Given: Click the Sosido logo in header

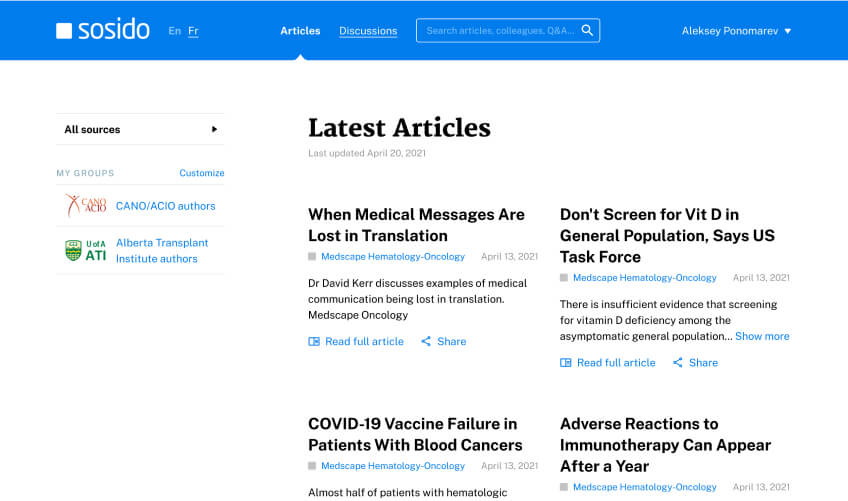Looking at the screenshot, I should [103, 31].
